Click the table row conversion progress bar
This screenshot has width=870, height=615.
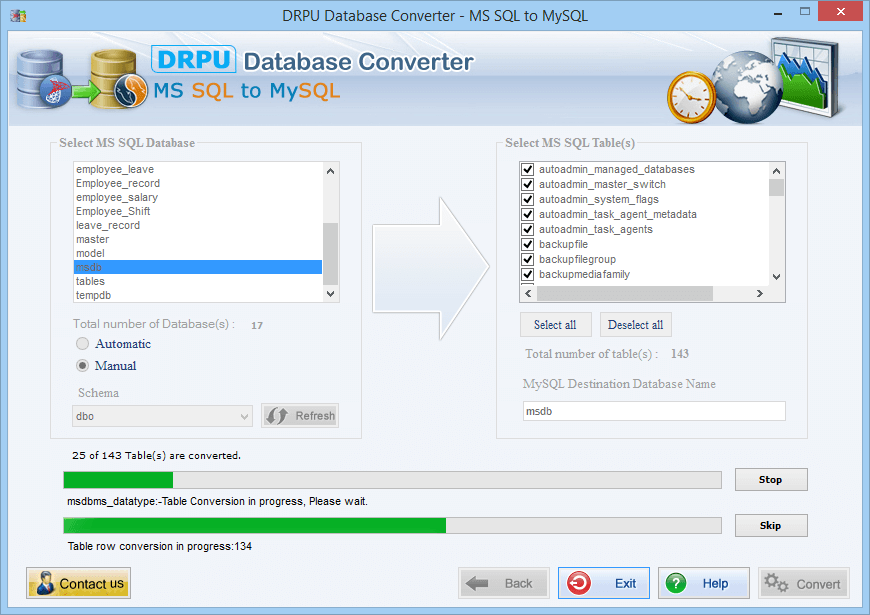[x=392, y=526]
